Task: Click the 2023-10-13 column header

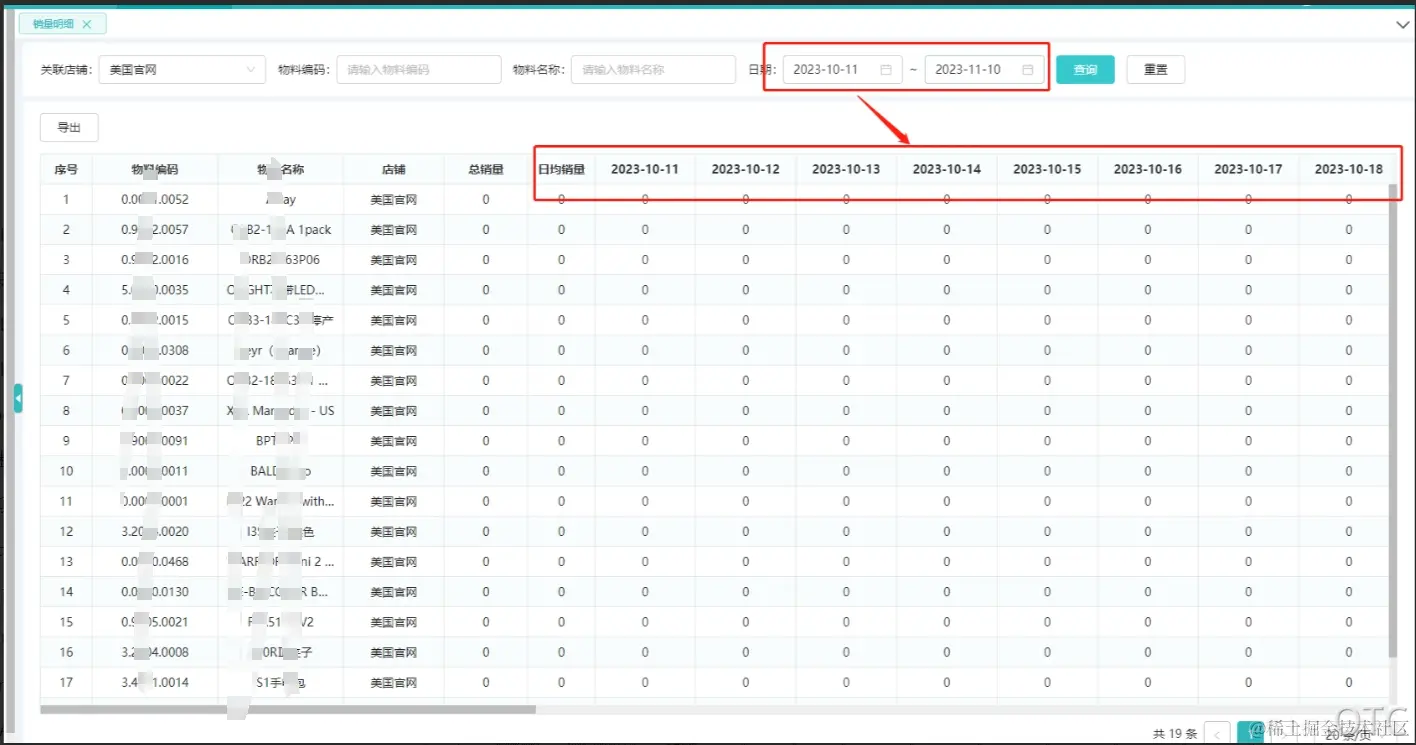Action: point(846,170)
